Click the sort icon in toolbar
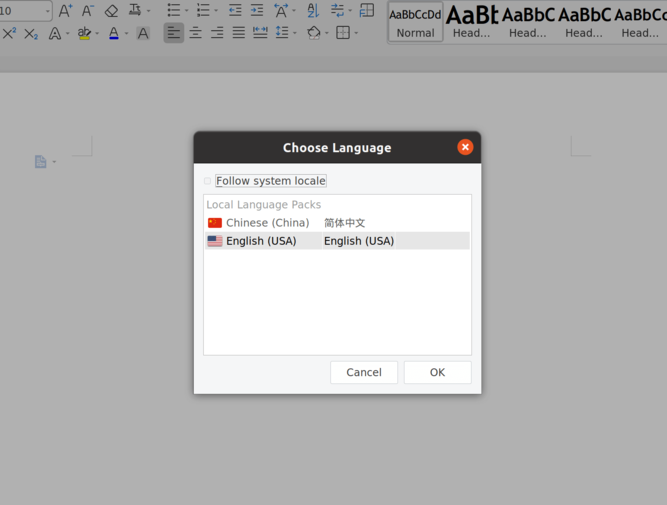The height and width of the screenshot is (505, 667). click(x=313, y=11)
